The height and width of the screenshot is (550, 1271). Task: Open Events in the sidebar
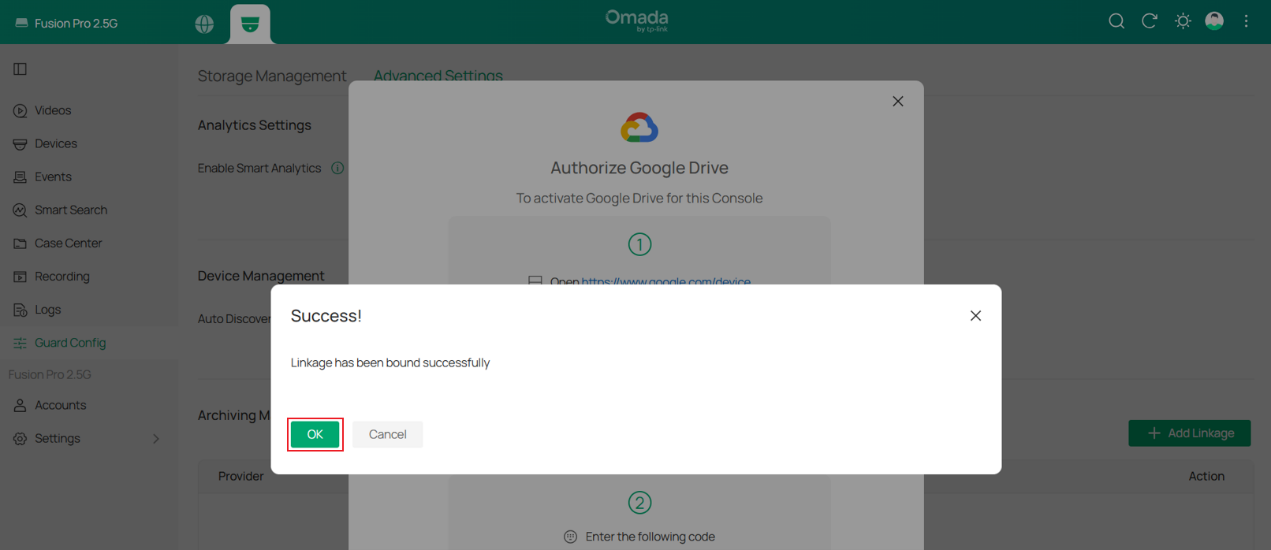pyautogui.click(x=89, y=176)
